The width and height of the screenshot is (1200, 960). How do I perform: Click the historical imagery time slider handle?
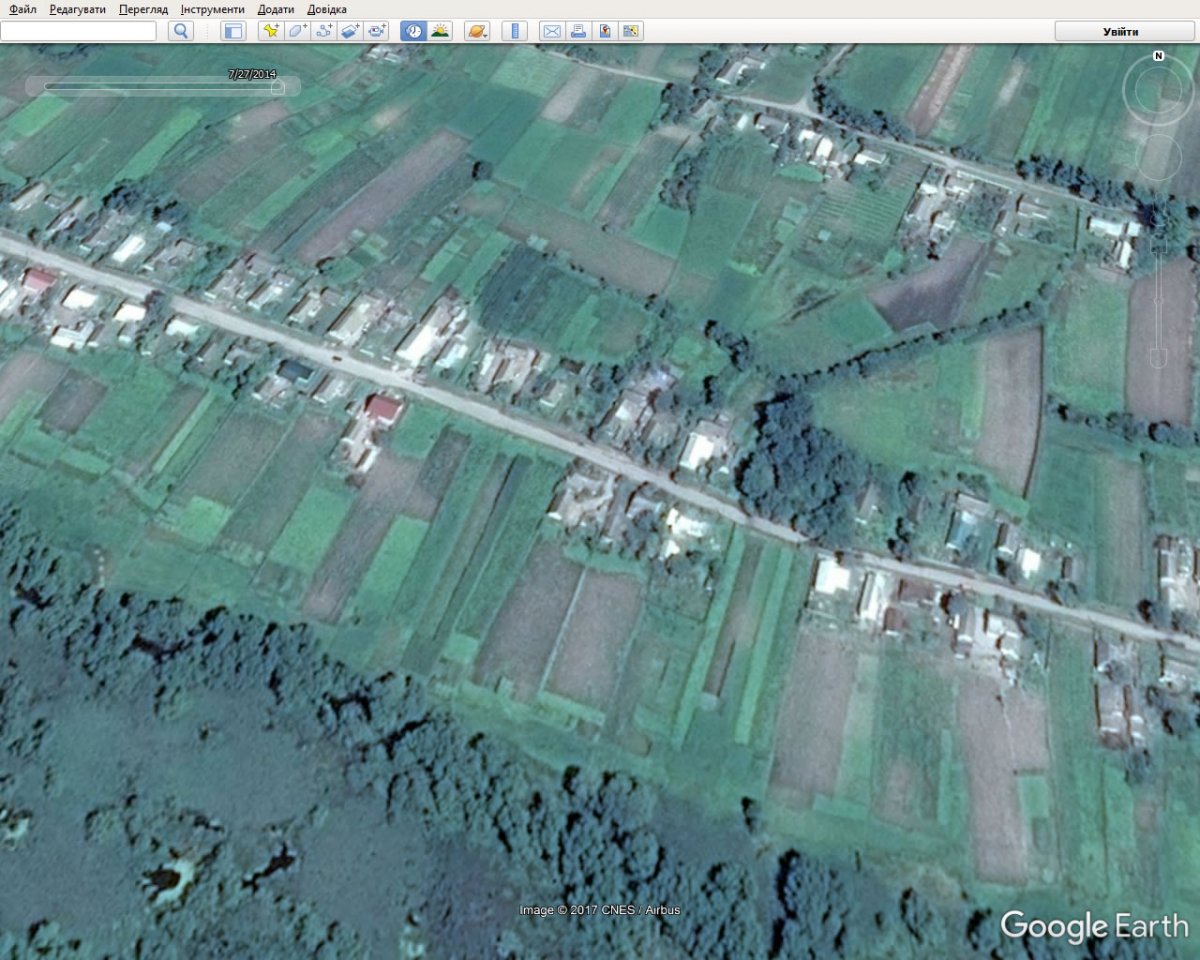click(x=277, y=87)
